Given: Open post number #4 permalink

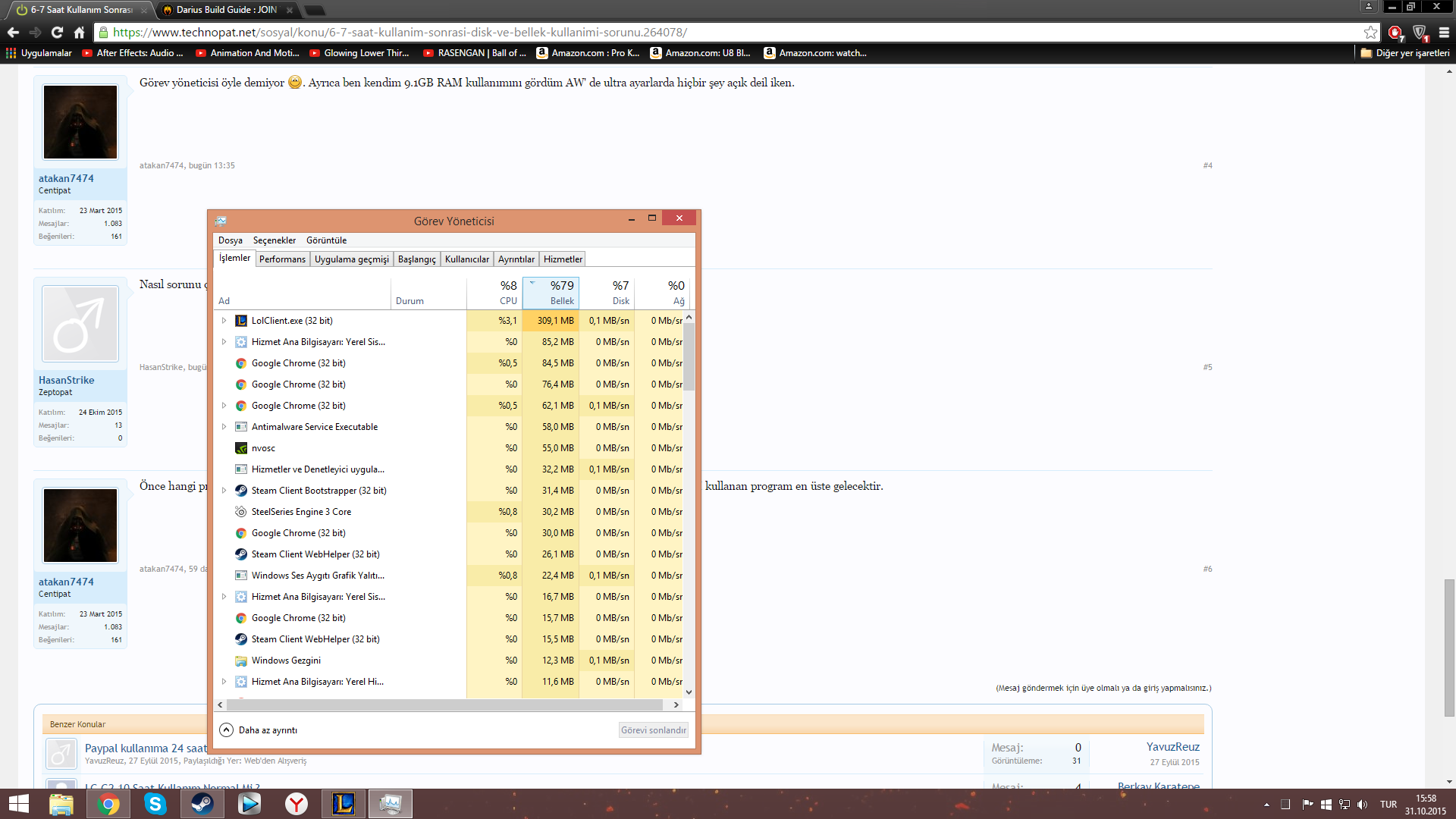Looking at the screenshot, I should tap(1207, 165).
